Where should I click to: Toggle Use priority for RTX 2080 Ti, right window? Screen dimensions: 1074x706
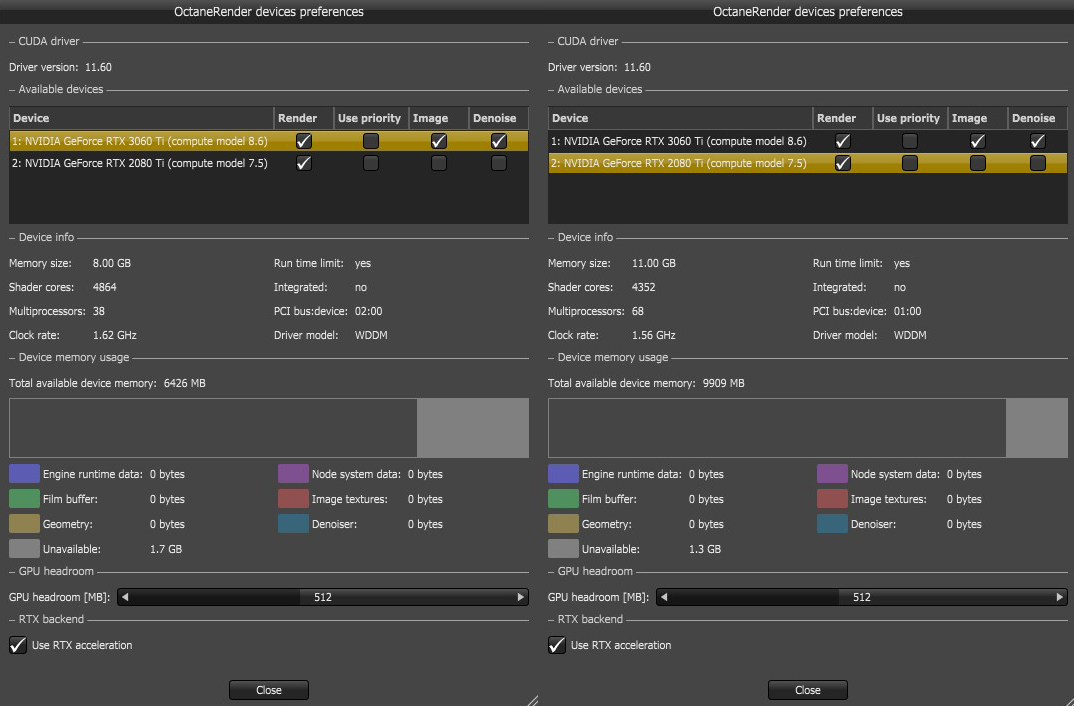910,163
